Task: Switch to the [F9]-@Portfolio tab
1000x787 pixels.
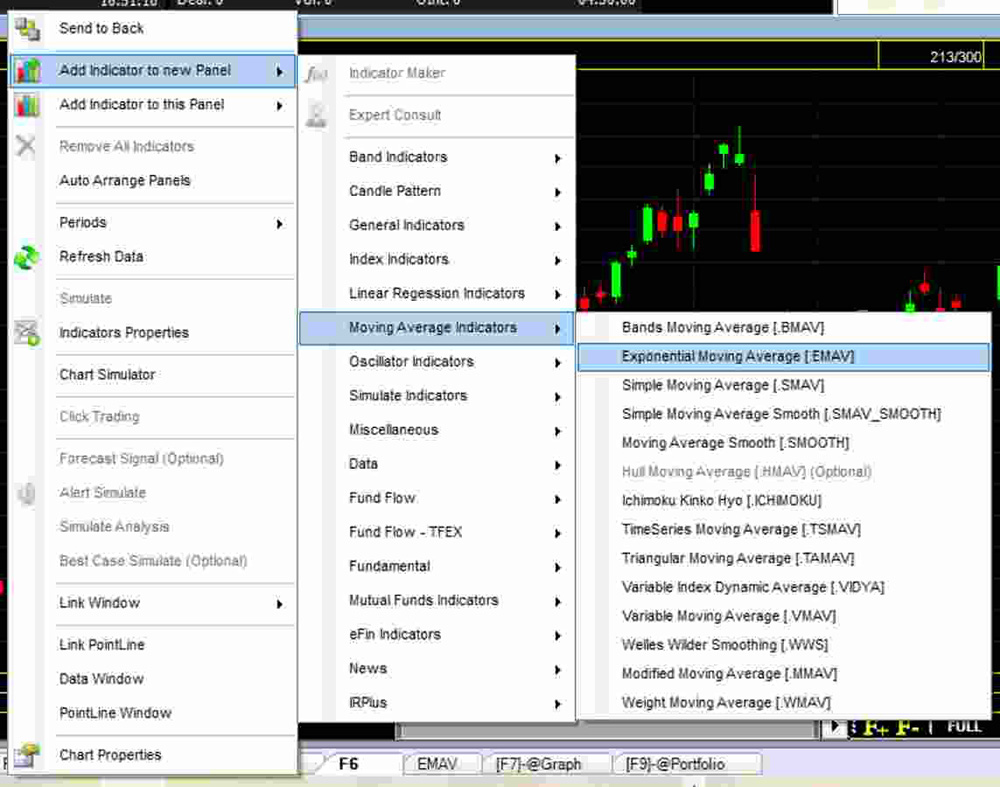Action: [675, 764]
